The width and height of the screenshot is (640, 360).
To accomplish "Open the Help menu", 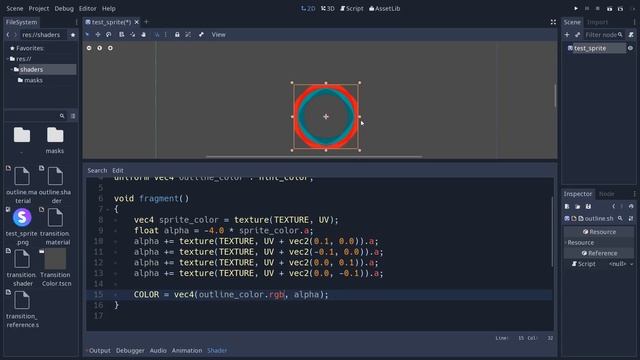I will pos(109,8).
